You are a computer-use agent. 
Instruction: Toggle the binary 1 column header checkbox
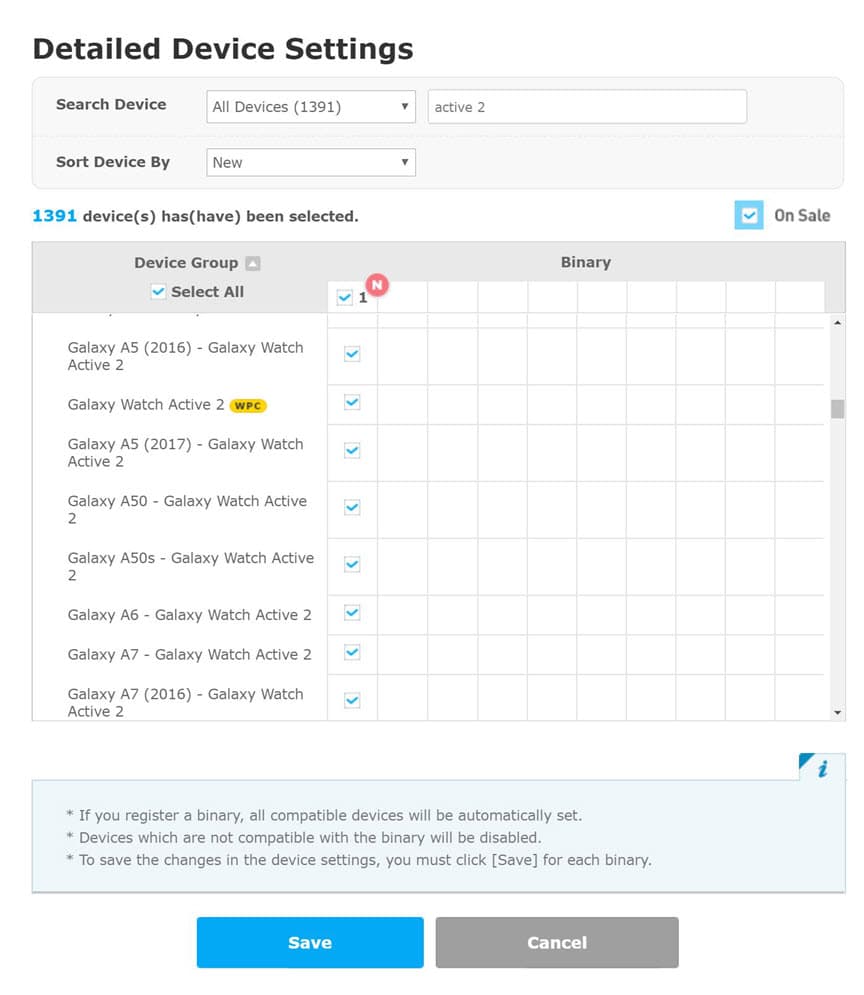pyautogui.click(x=344, y=297)
